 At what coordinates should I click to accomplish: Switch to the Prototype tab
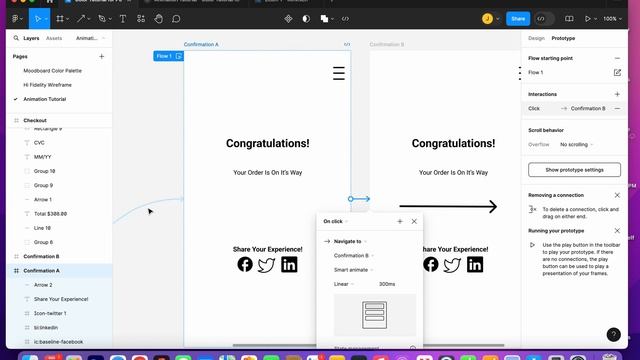click(x=563, y=38)
